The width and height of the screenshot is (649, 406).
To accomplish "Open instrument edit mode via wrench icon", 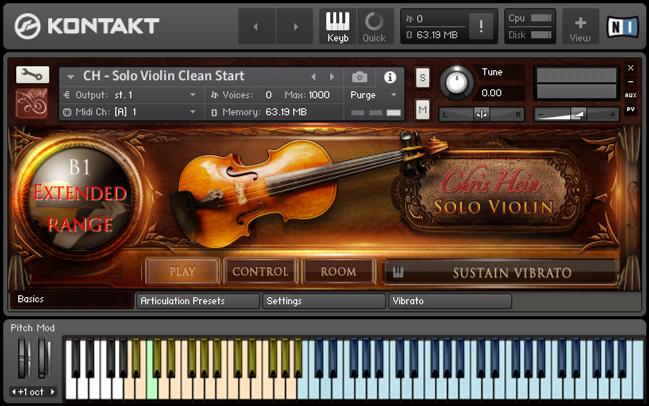I will pyautogui.click(x=32, y=74).
